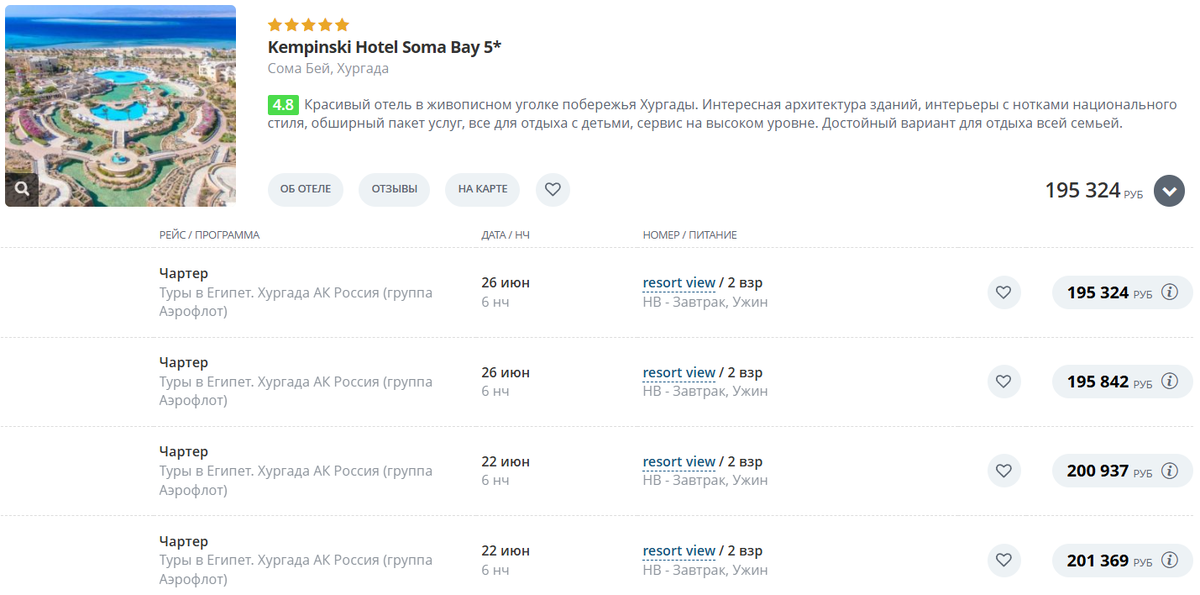Click the Kempinski Hotel Soma Bay title
The image size is (1200, 595).
tap(384, 47)
